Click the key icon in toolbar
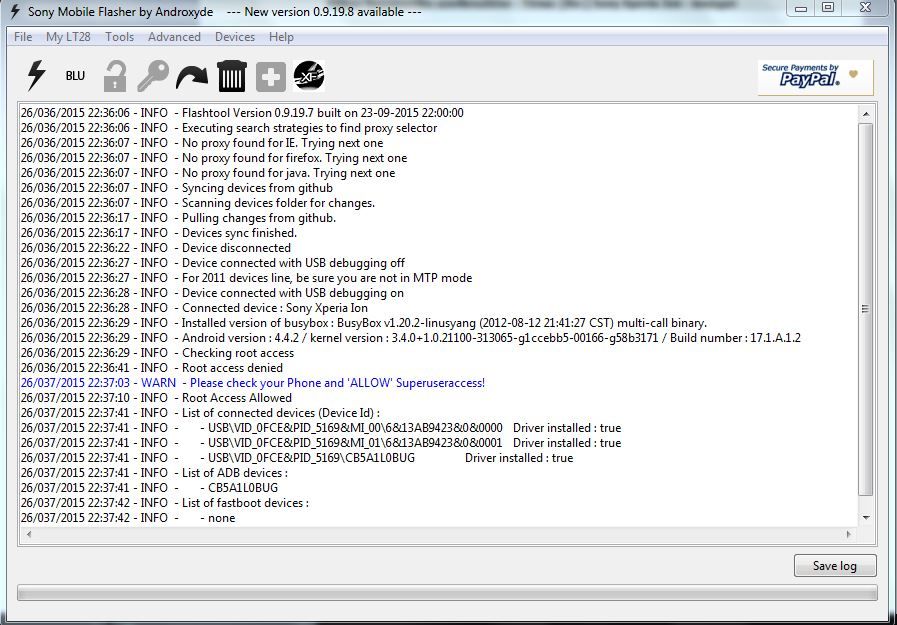Viewport: 897px width, 625px height. pos(153,76)
